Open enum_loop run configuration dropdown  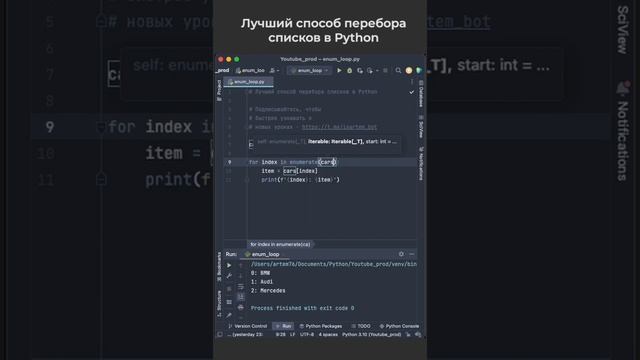[x=309, y=71]
